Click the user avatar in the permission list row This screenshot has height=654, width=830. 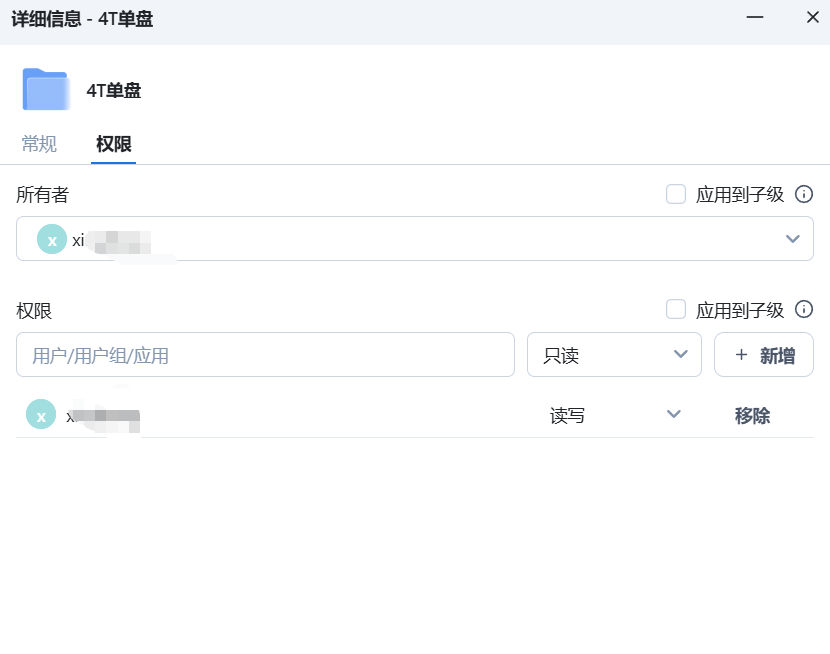click(40, 414)
